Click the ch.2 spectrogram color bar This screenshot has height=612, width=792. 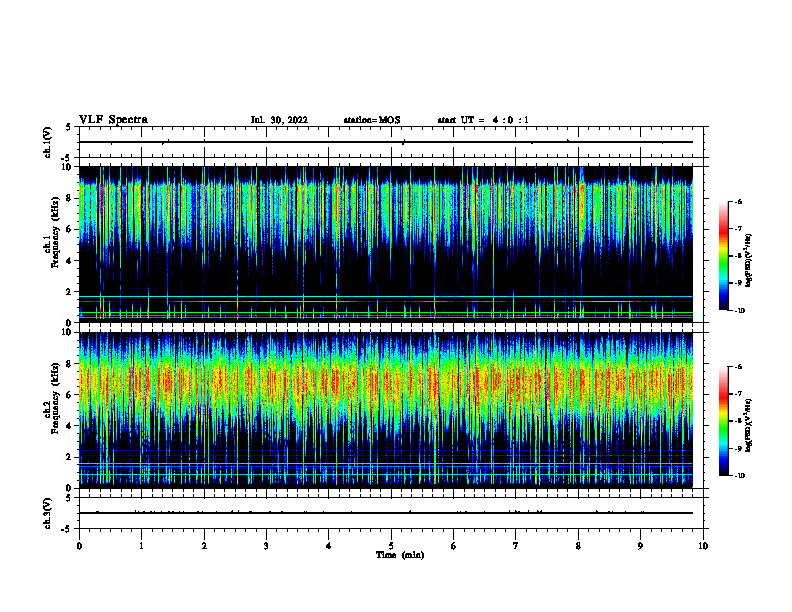pyautogui.click(x=724, y=421)
